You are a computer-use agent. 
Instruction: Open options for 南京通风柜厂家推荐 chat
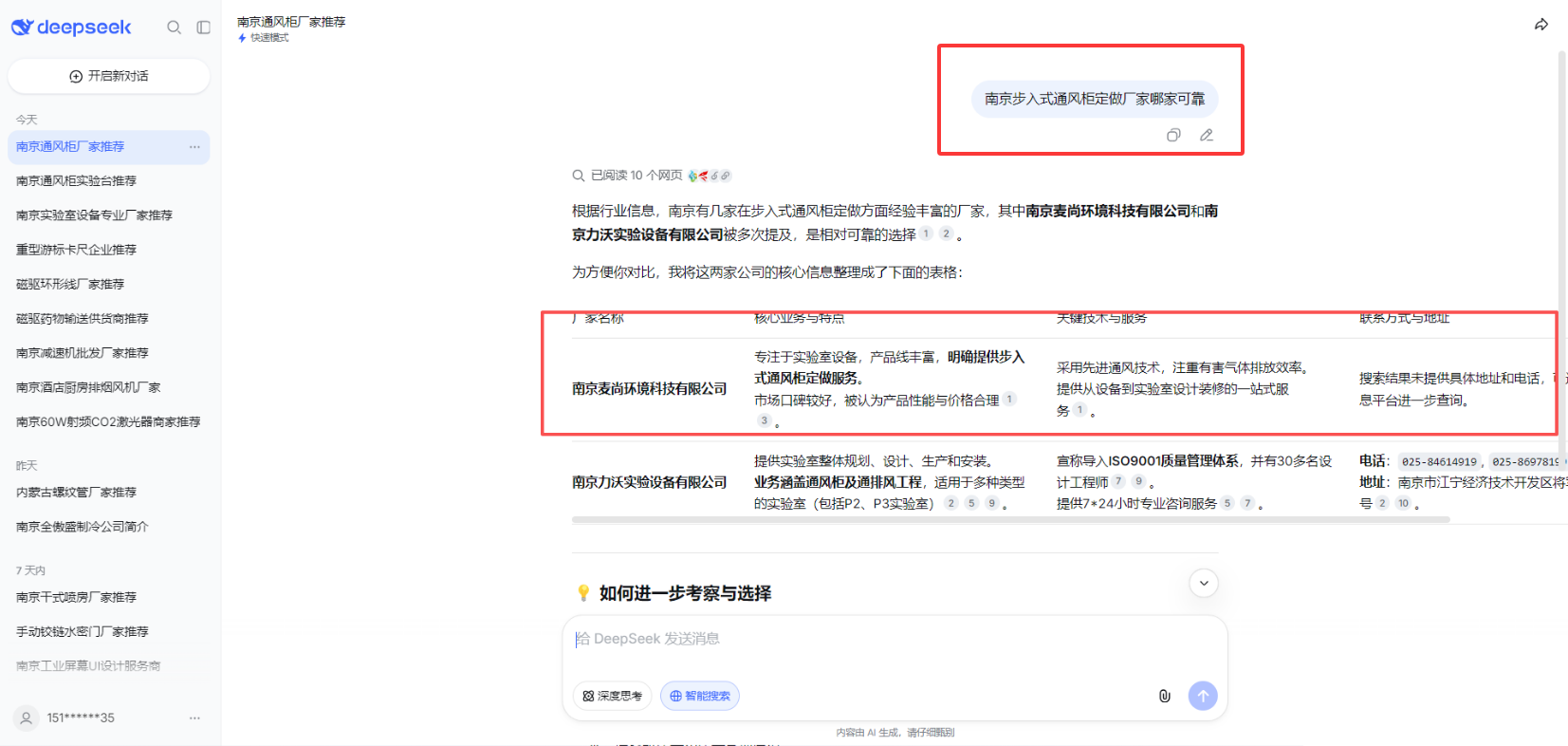(x=194, y=147)
